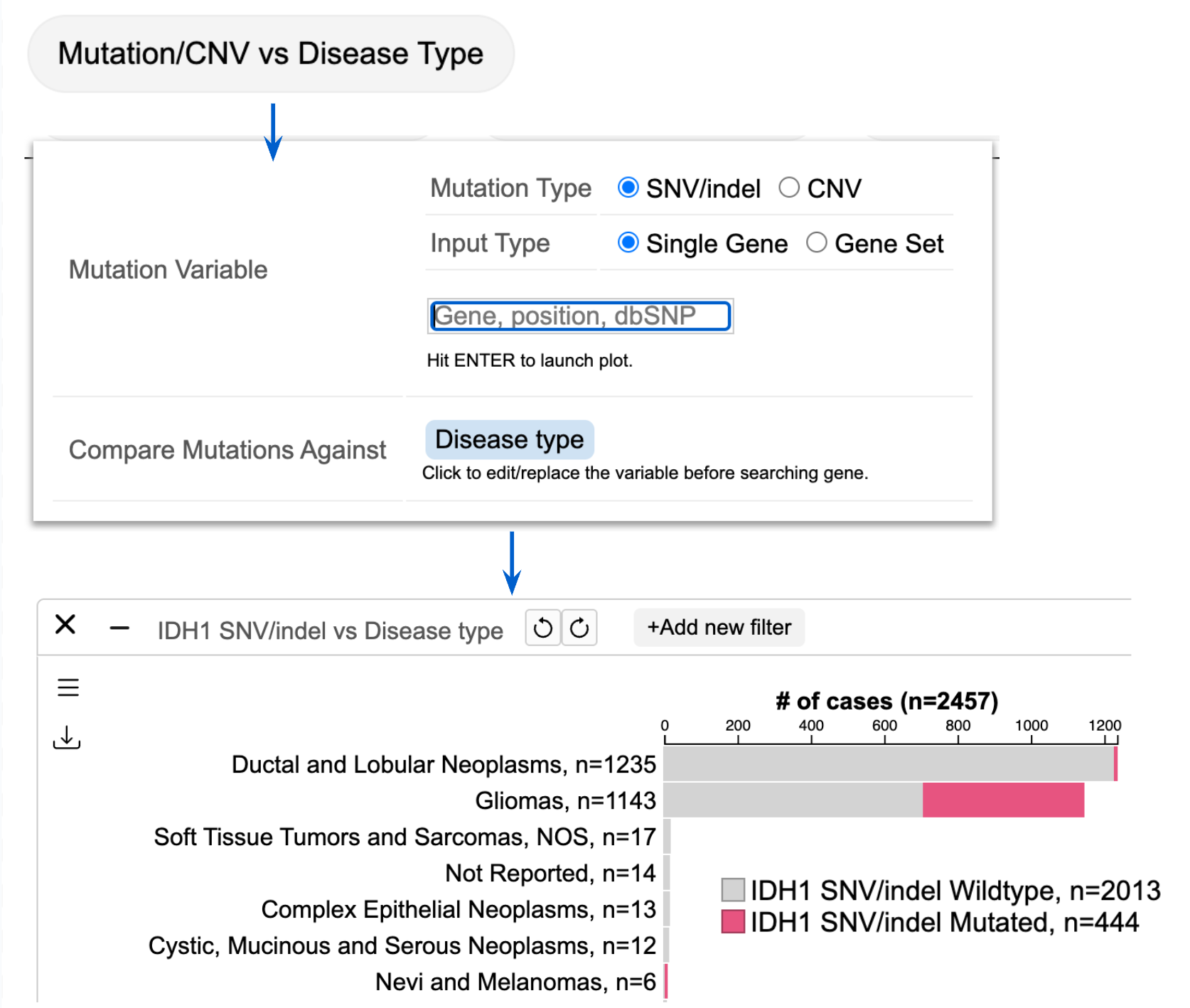
Task: Click the Gliomas, n=1143 row label
Action: point(565,800)
